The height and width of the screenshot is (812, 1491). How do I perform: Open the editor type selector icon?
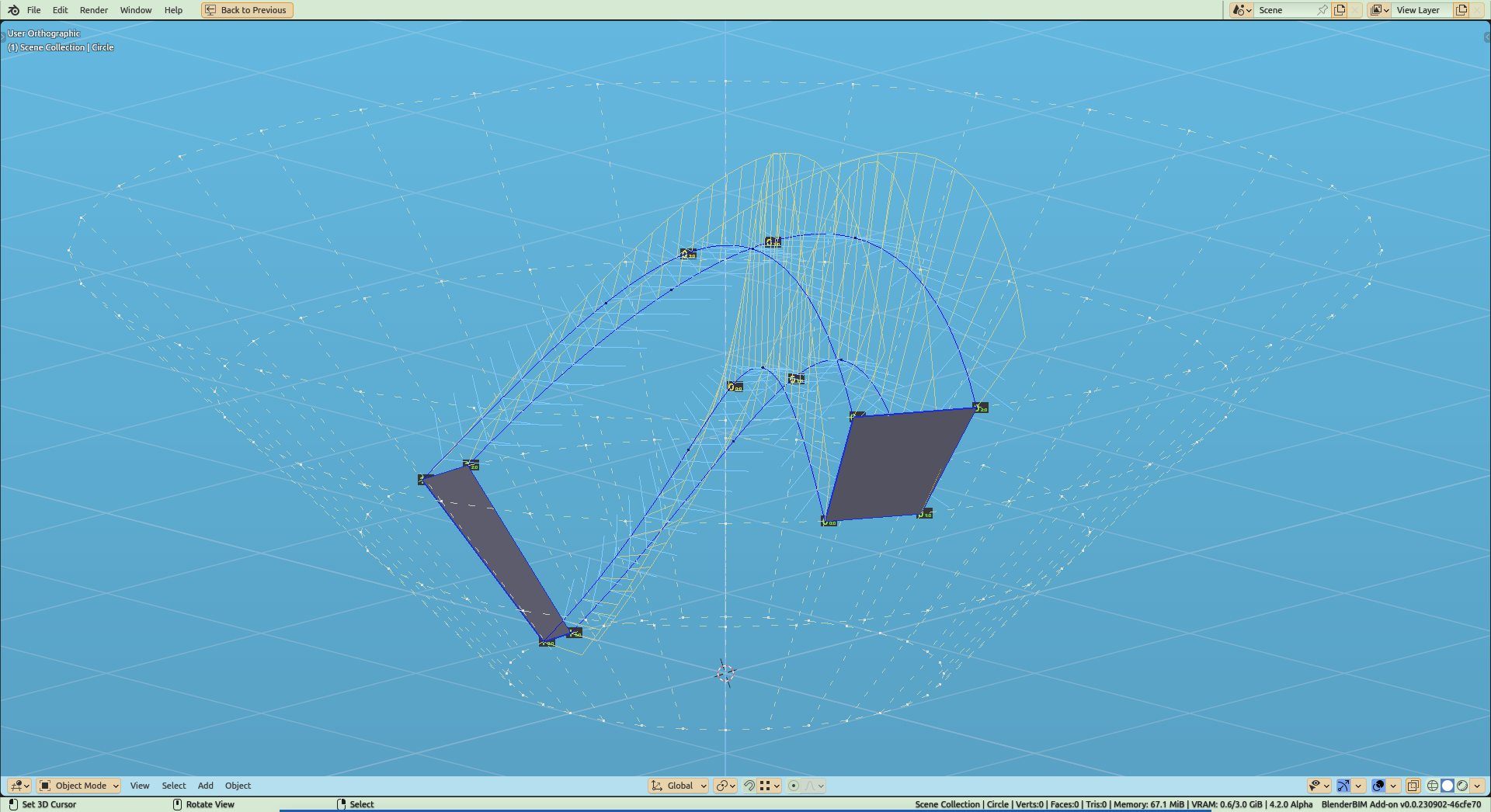pyautogui.click(x=19, y=786)
